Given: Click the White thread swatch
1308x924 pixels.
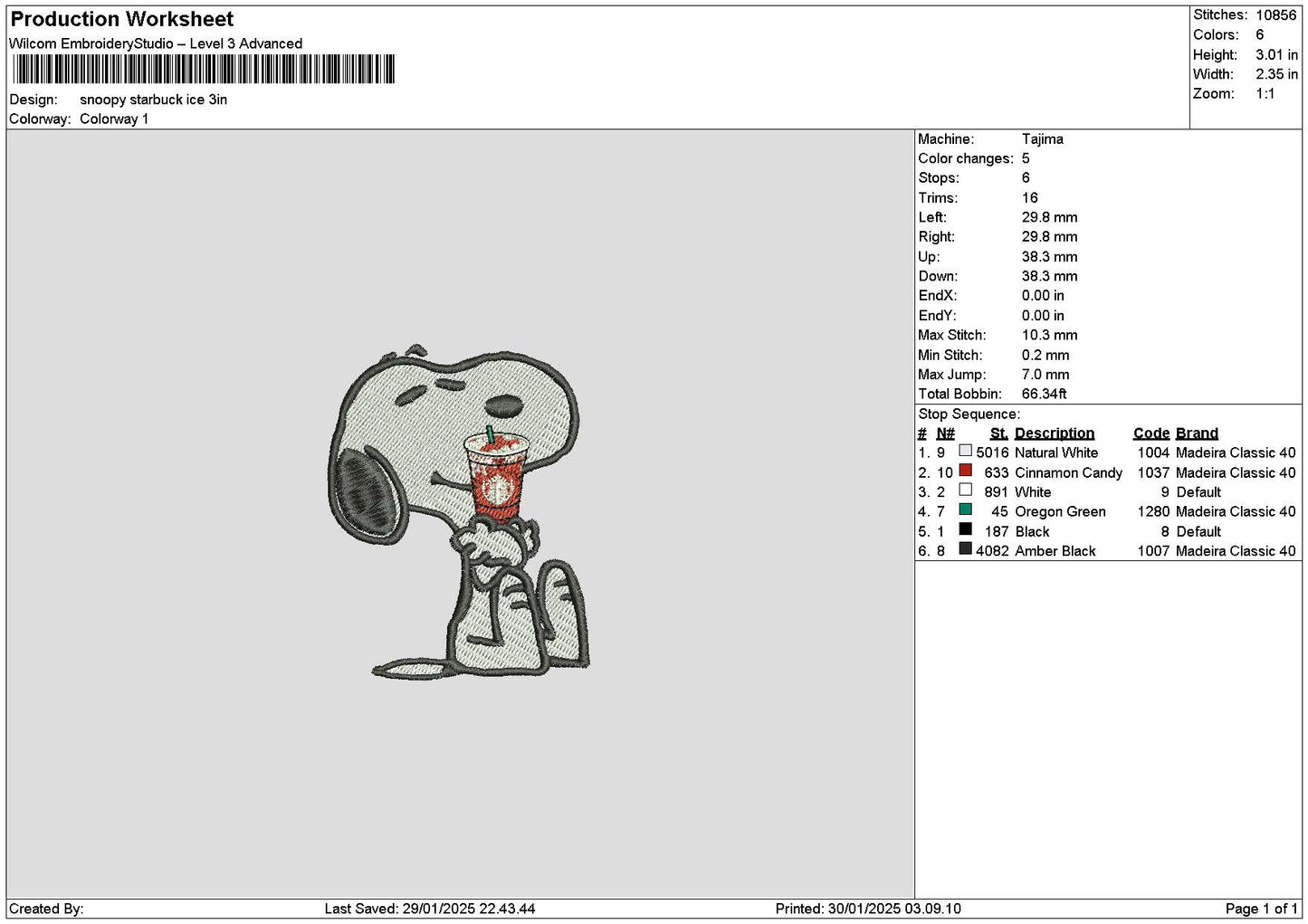Looking at the screenshot, I should pos(966,491).
